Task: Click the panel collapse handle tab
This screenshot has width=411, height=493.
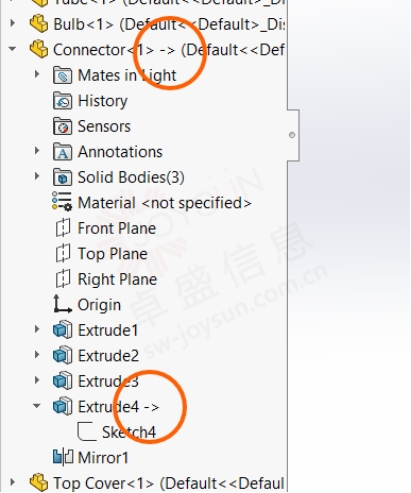Action: point(293,135)
